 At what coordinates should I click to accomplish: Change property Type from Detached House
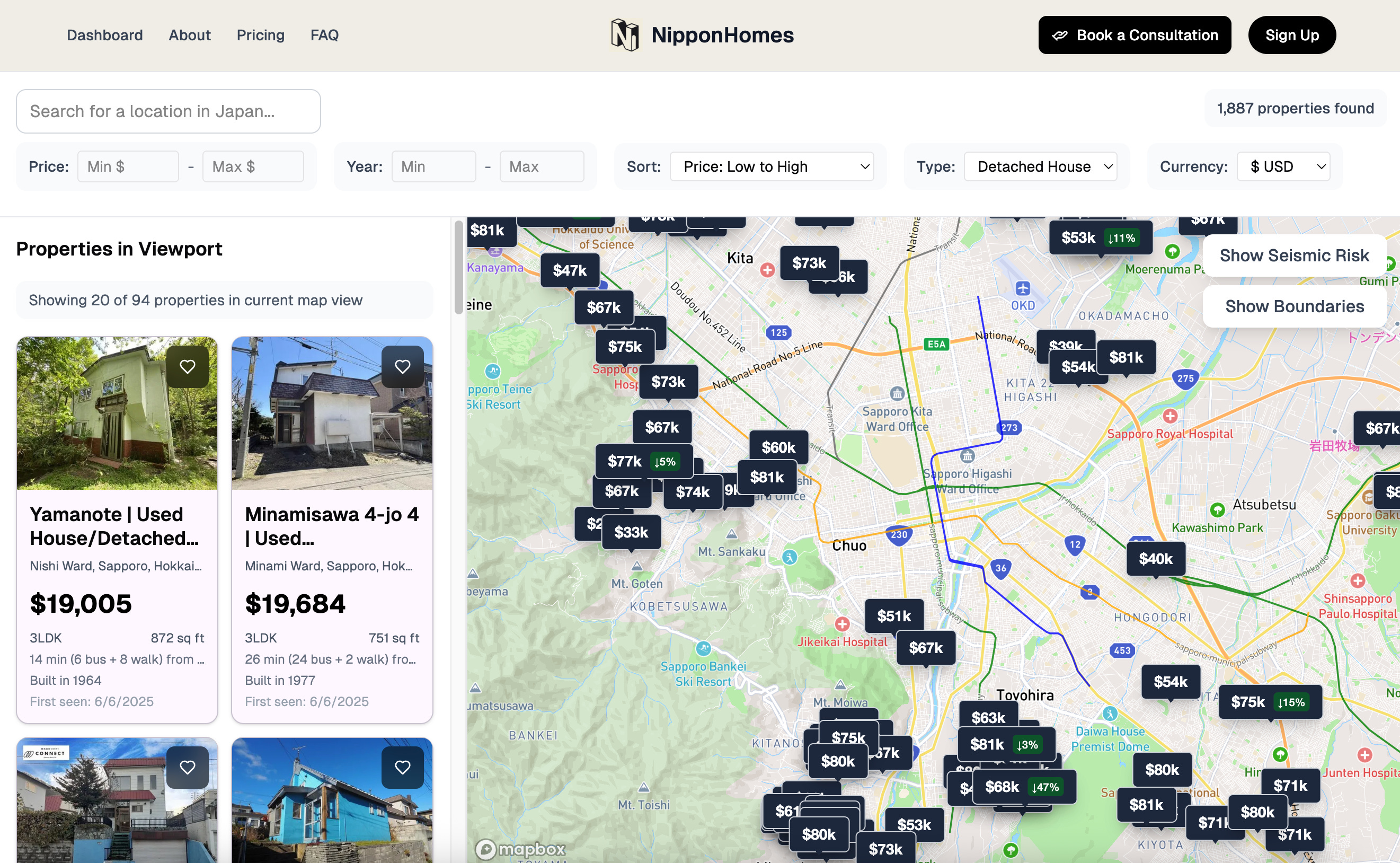click(1041, 166)
